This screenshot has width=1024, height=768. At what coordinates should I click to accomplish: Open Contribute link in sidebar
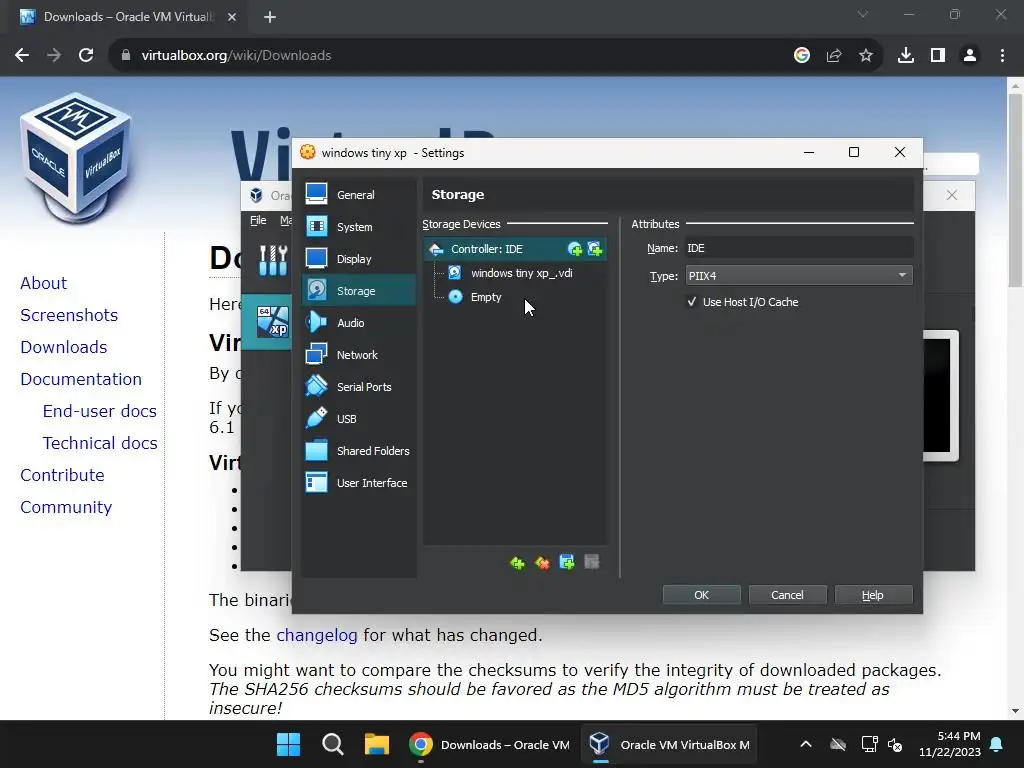point(62,475)
